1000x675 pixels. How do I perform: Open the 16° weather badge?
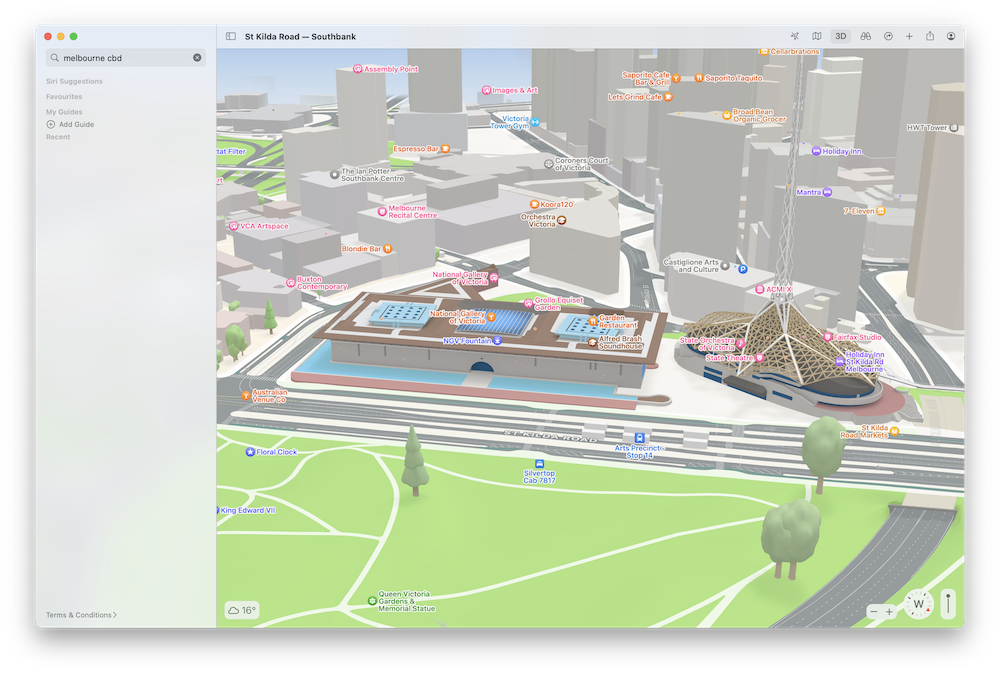pos(242,610)
